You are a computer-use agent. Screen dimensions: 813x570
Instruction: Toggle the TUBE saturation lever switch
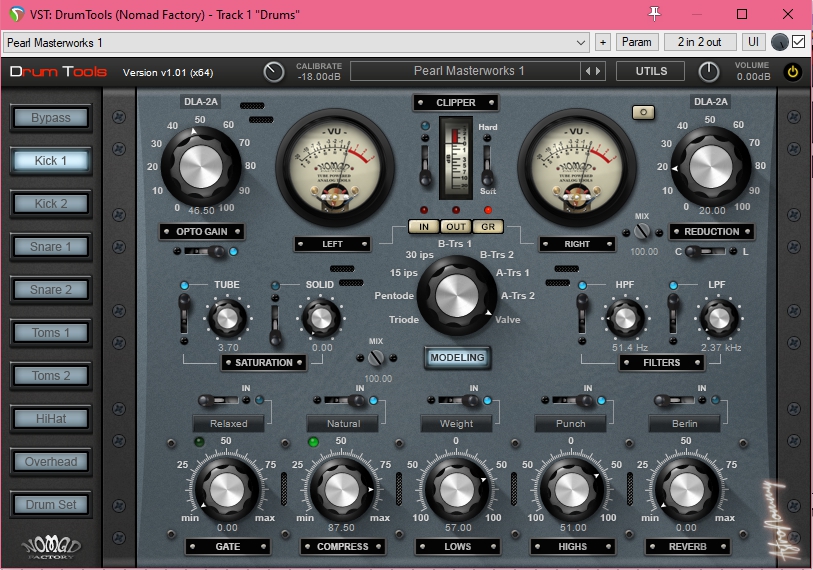pos(184,313)
